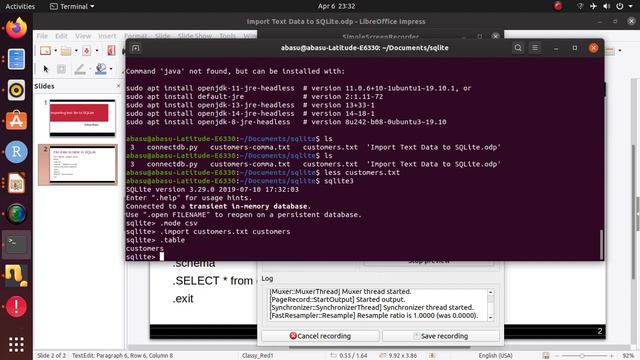
Task: Switch to LibreOffice Impress dock icon
Action: (16, 183)
